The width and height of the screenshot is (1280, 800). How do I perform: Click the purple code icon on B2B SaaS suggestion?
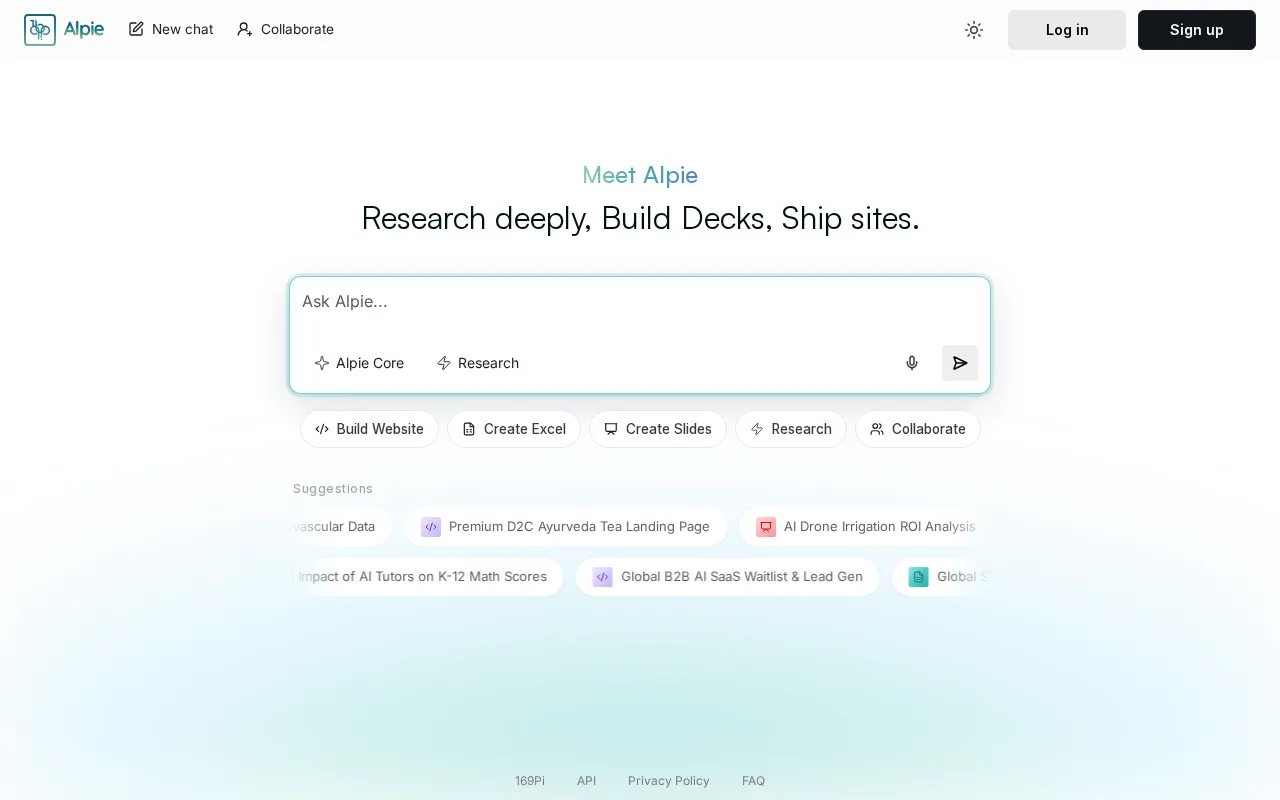(x=602, y=577)
